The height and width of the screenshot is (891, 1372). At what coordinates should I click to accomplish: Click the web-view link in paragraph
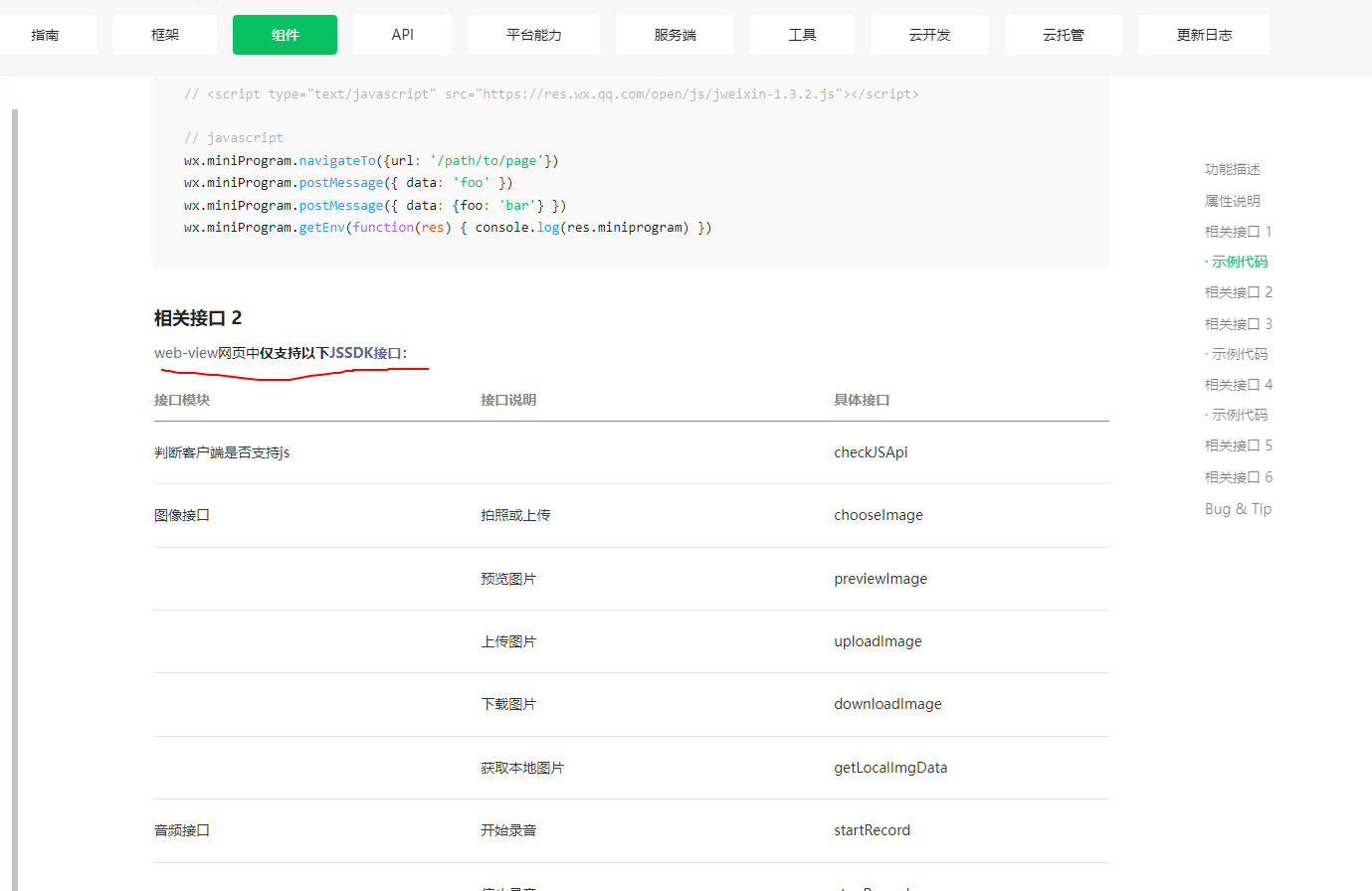(x=186, y=353)
